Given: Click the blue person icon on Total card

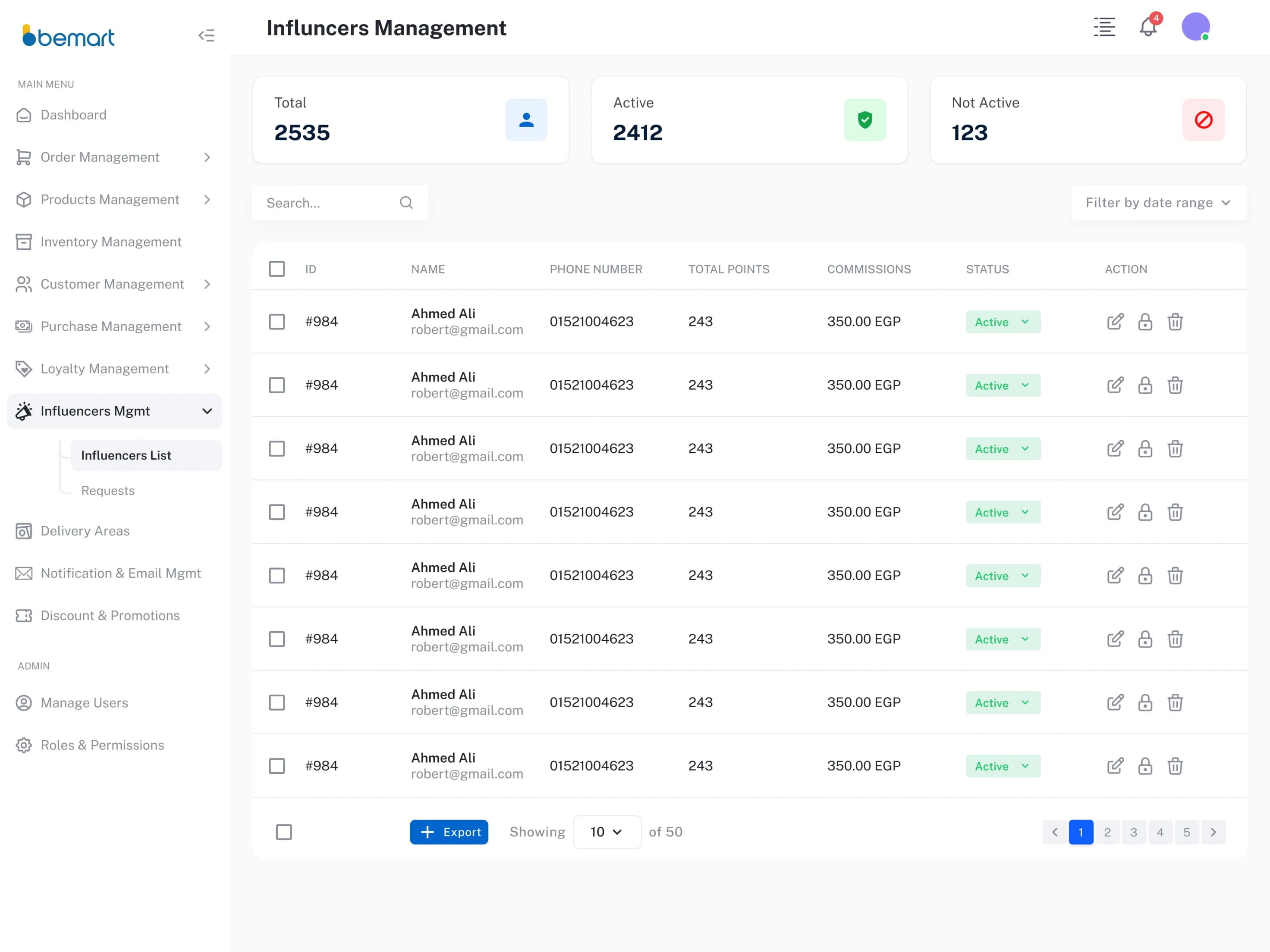Looking at the screenshot, I should [x=526, y=120].
